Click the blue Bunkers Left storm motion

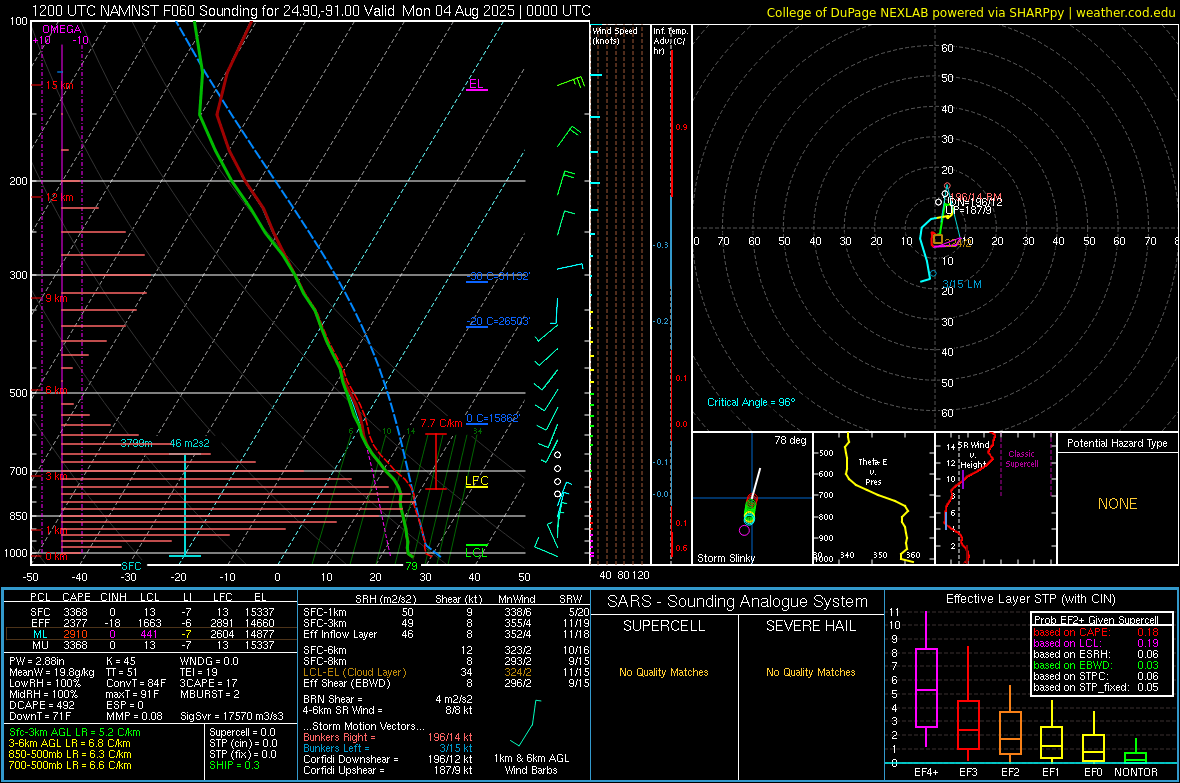[x=388, y=748]
